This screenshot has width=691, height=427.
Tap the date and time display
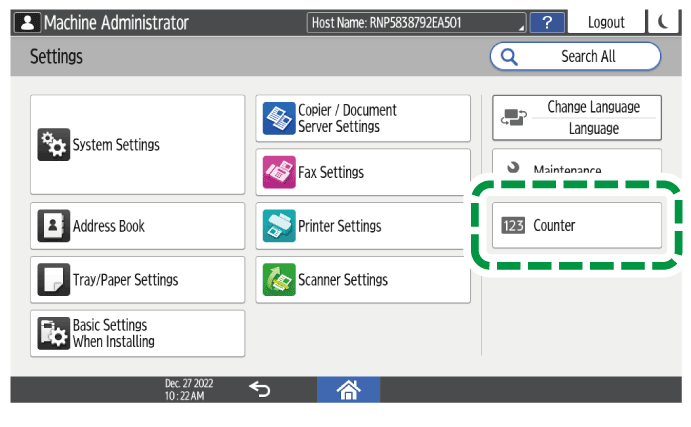click(x=188, y=390)
